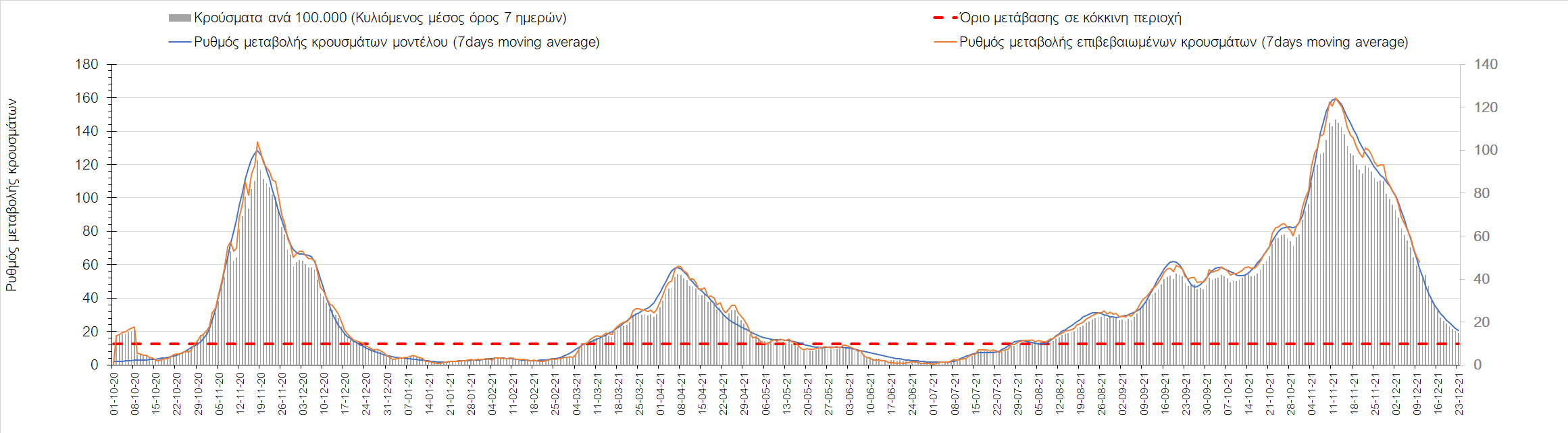
Task: Click the 60 label on right axis
Action: click(1482, 236)
